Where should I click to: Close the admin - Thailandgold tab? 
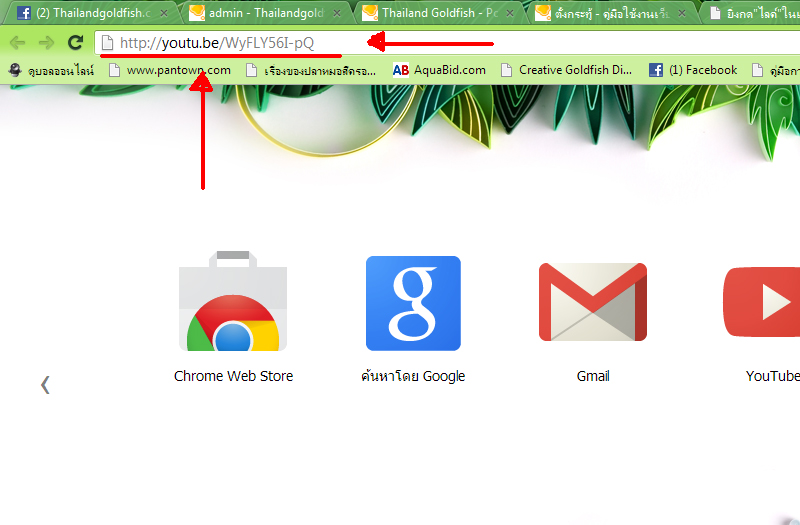(x=337, y=13)
